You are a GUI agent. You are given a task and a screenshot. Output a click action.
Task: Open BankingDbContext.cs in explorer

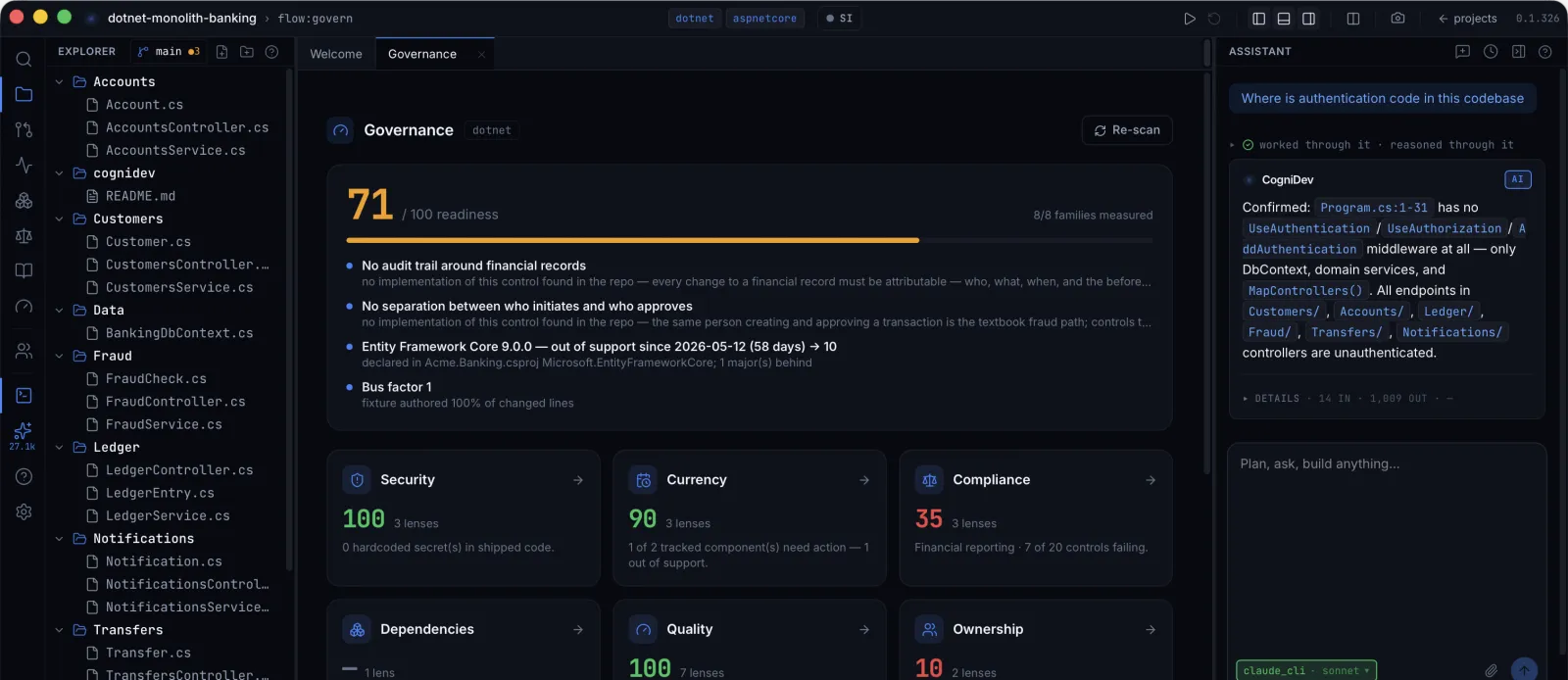coord(179,333)
